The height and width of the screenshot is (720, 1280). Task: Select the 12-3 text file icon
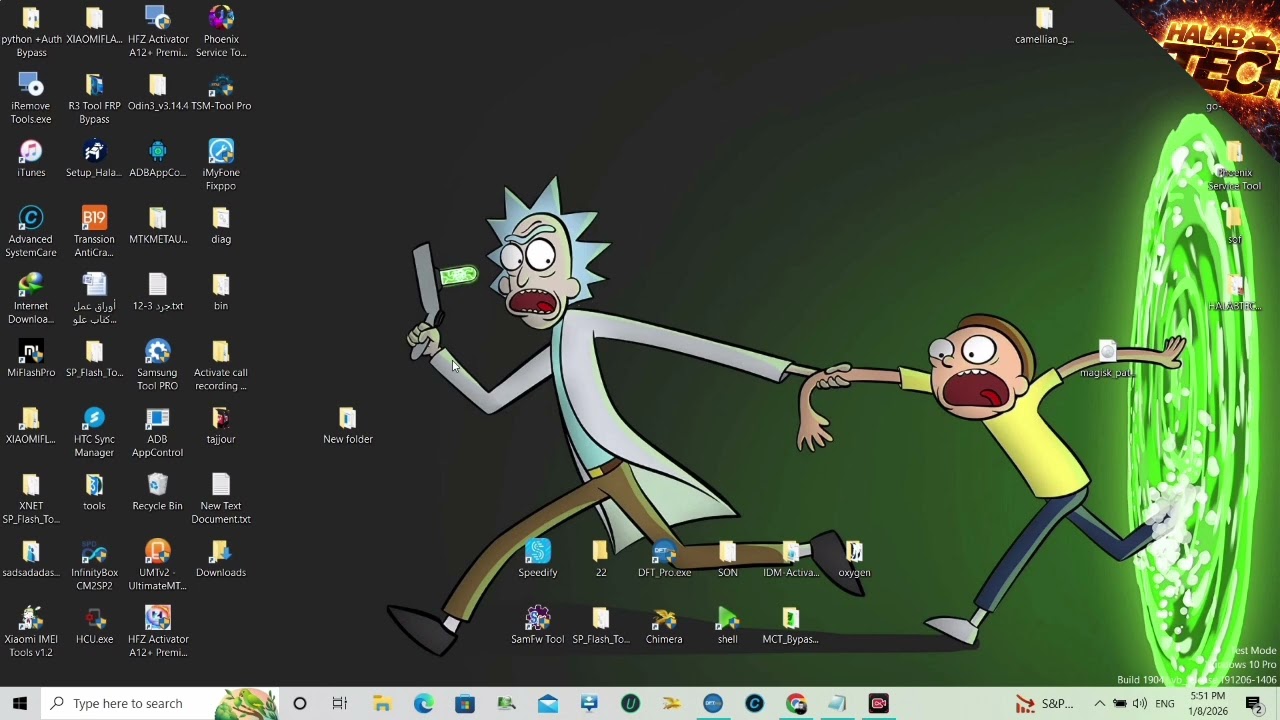(x=158, y=292)
